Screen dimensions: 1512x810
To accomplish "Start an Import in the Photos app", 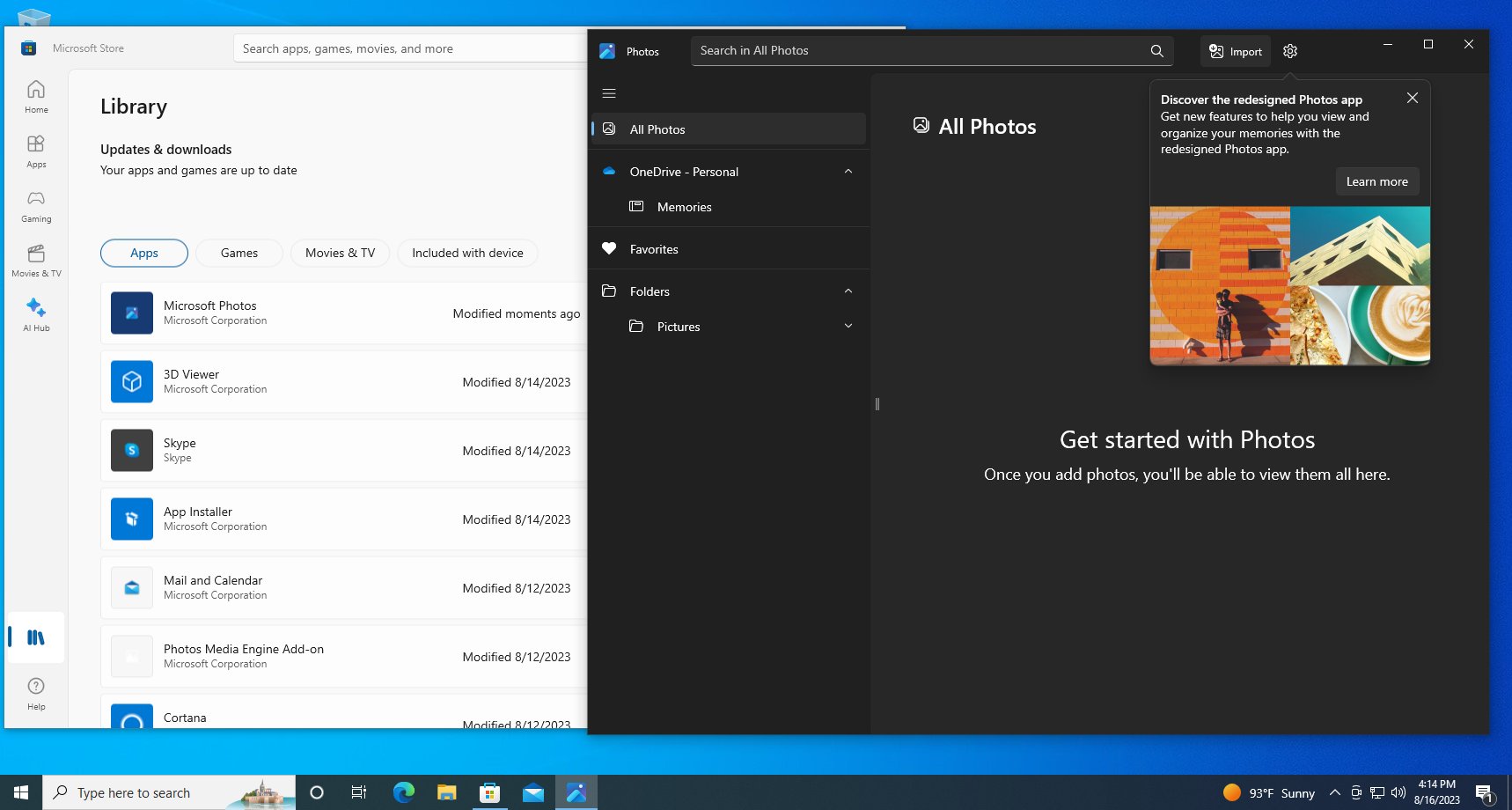I will 1234,50.
